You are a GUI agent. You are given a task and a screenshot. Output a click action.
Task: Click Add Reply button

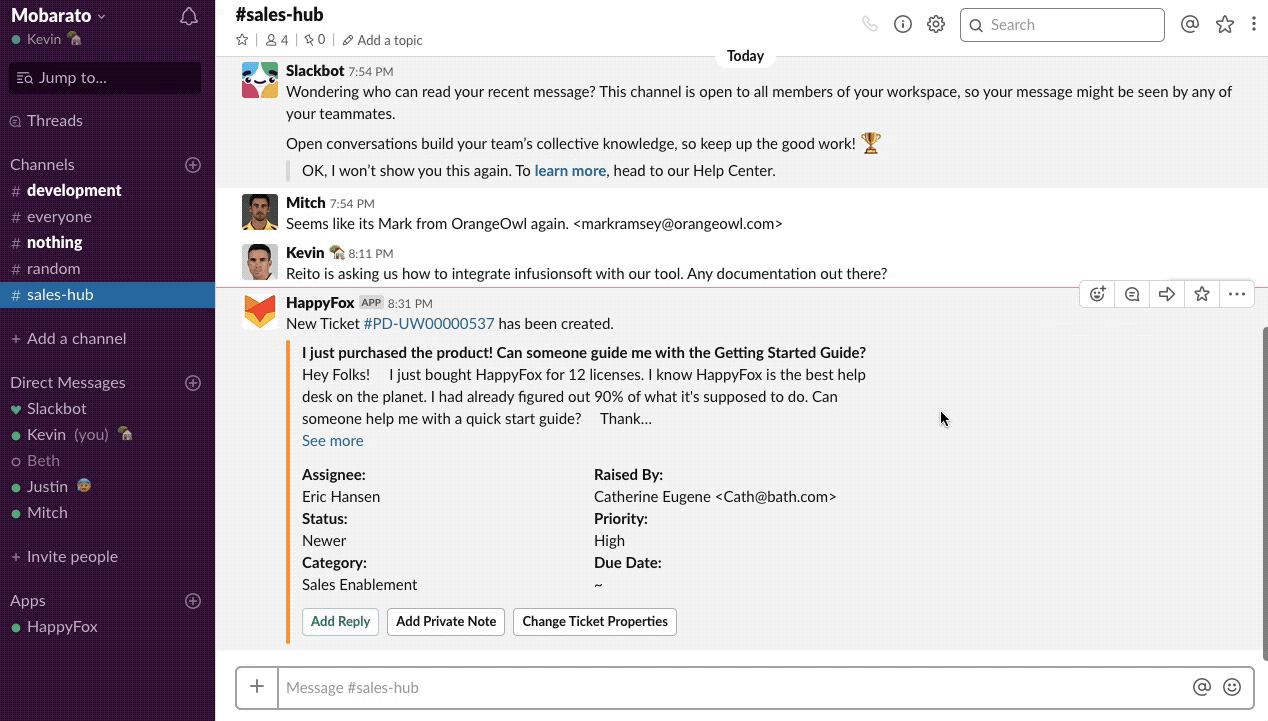340,621
